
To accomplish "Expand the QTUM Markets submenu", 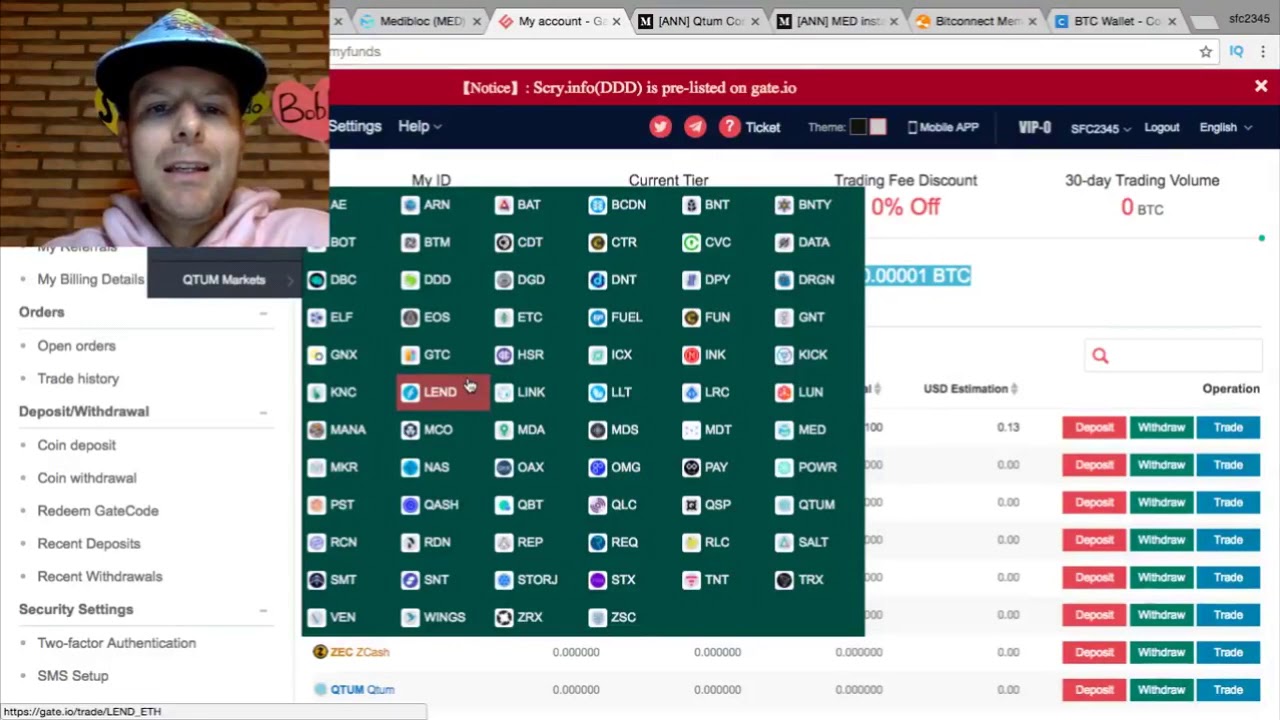I will (223, 280).
